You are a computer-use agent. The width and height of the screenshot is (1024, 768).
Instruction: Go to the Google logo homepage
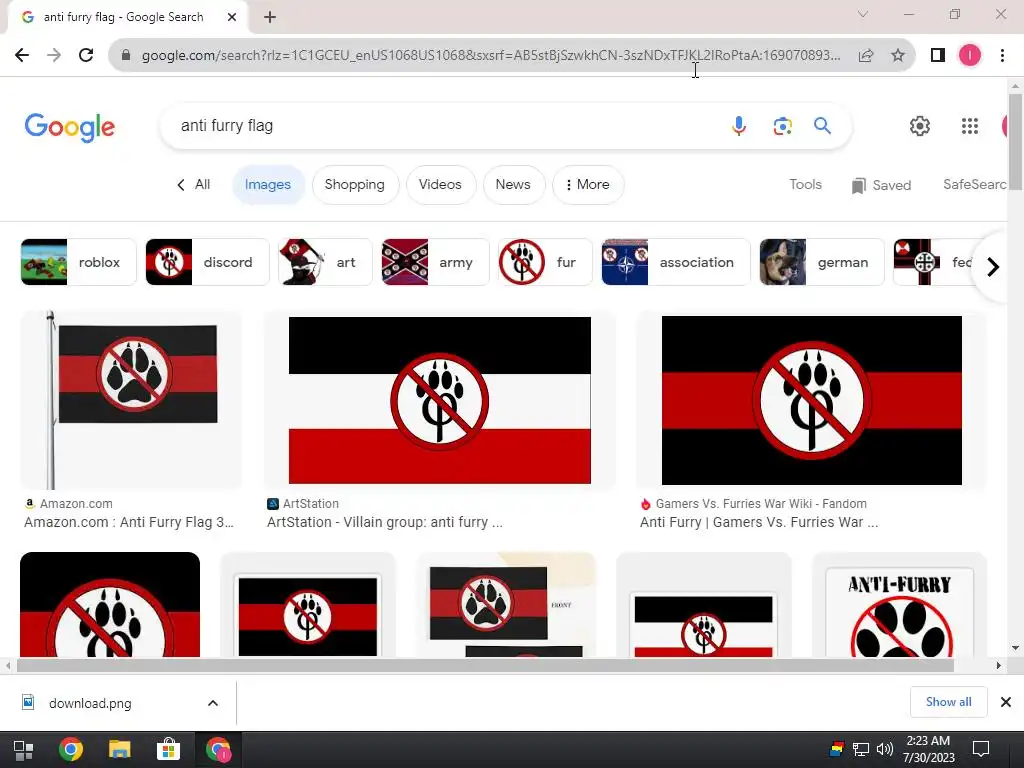tap(70, 127)
